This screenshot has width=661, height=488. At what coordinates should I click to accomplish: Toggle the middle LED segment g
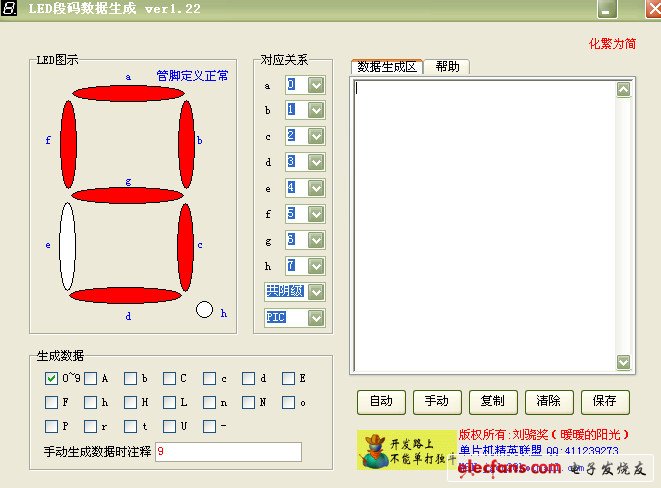tap(128, 195)
